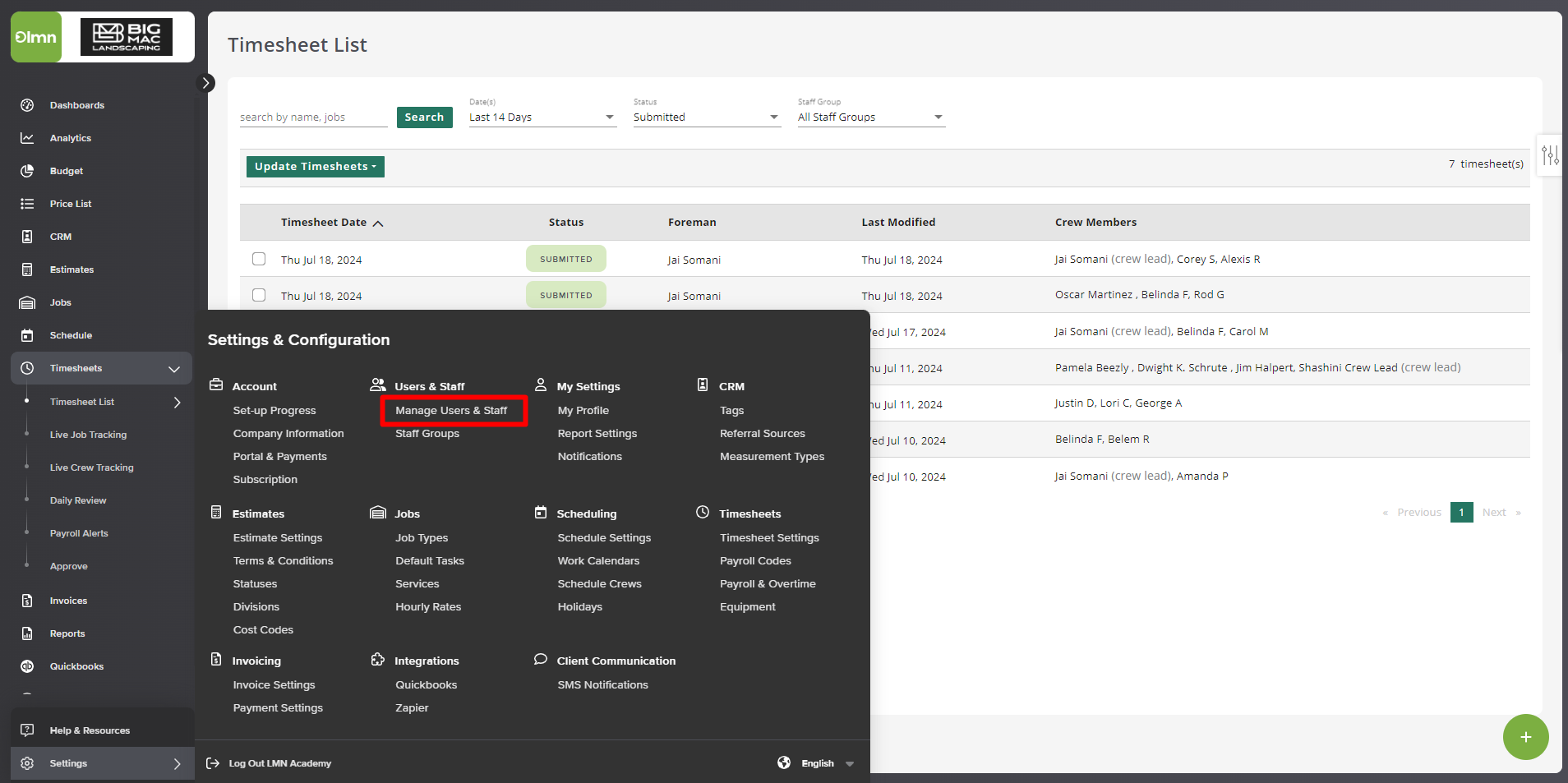Click the Settings gear icon
Viewport: 1568px width, 783px height.
tap(27, 763)
